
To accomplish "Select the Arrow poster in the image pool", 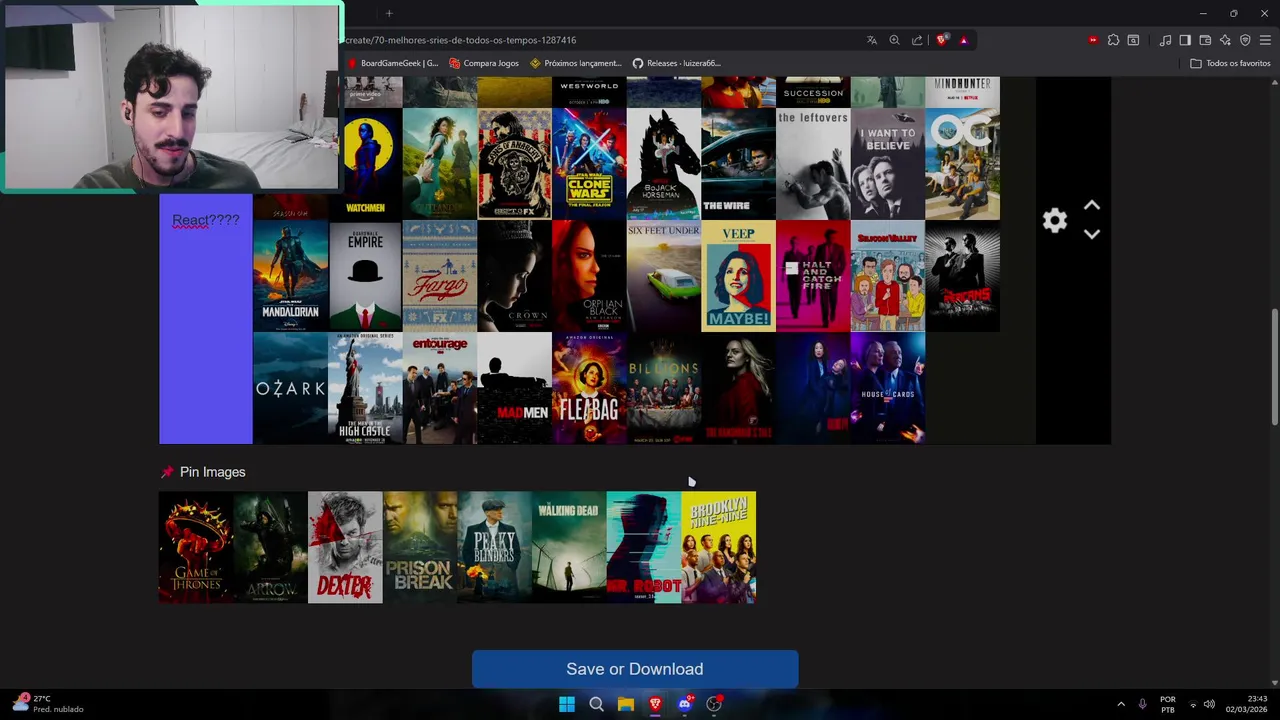I will [270, 547].
